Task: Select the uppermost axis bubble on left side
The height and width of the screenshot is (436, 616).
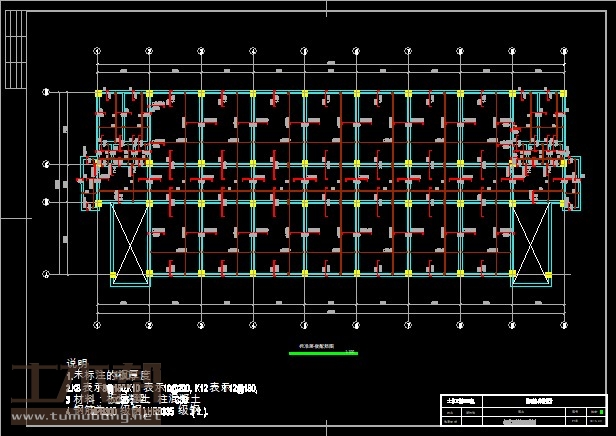Action: click(x=46, y=92)
